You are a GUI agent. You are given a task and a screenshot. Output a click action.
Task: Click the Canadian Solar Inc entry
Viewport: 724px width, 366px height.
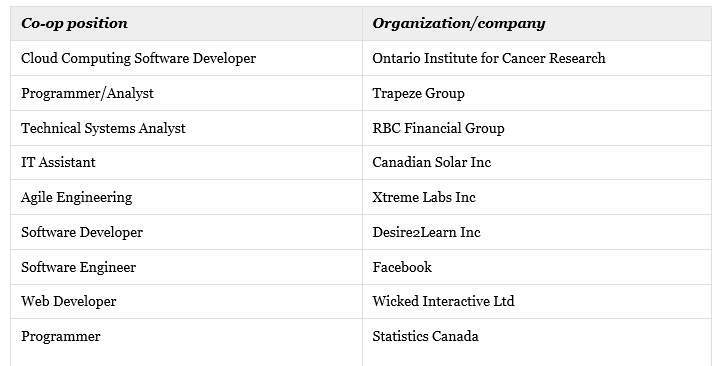432,162
